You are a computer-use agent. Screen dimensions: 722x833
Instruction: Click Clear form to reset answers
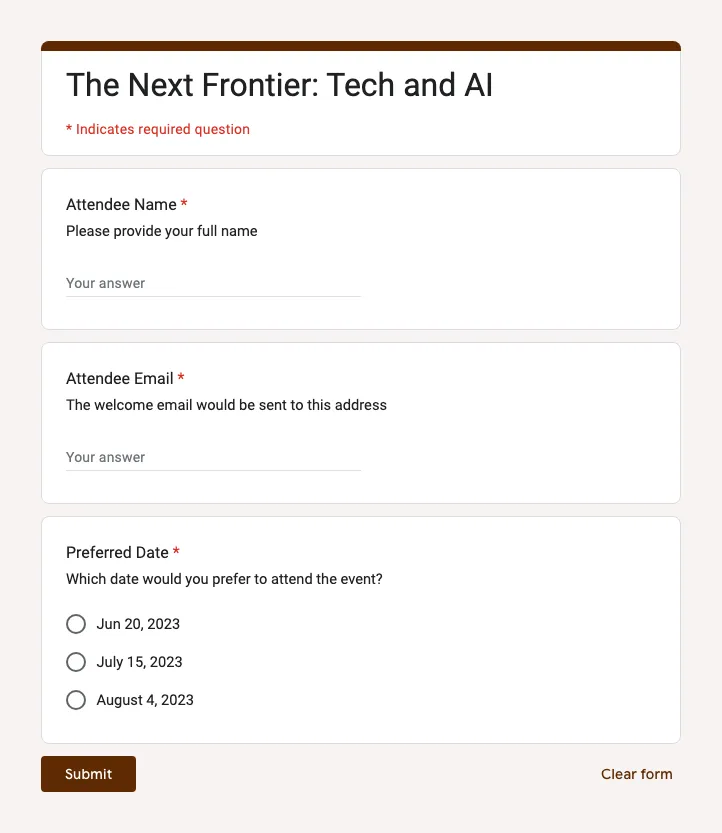636,774
